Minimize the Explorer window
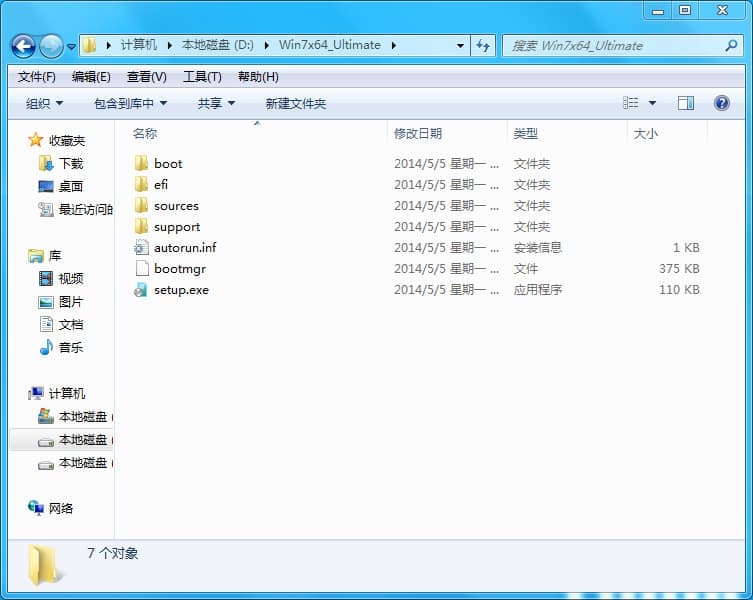 click(657, 11)
